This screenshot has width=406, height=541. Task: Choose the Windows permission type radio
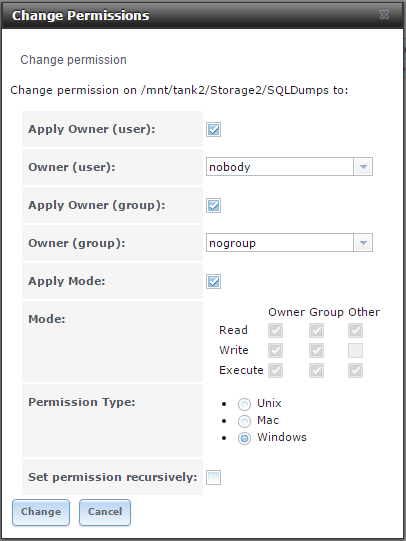point(244,439)
